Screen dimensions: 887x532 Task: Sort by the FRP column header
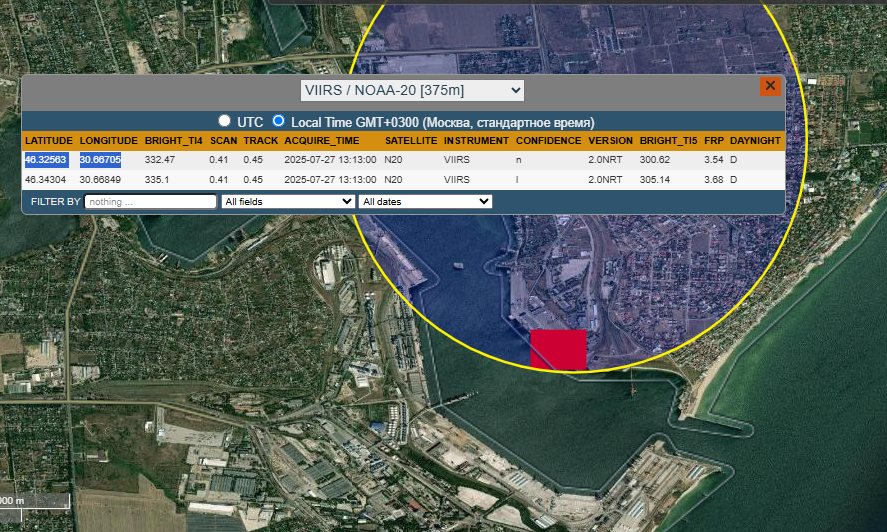click(x=714, y=140)
